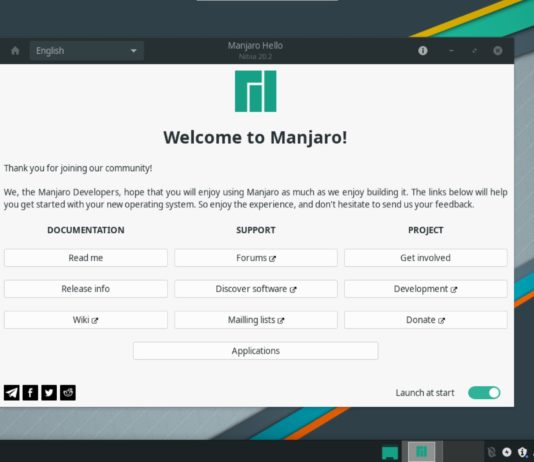
Task: Close the Manjaro Hello window
Action: click(x=498, y=51)
